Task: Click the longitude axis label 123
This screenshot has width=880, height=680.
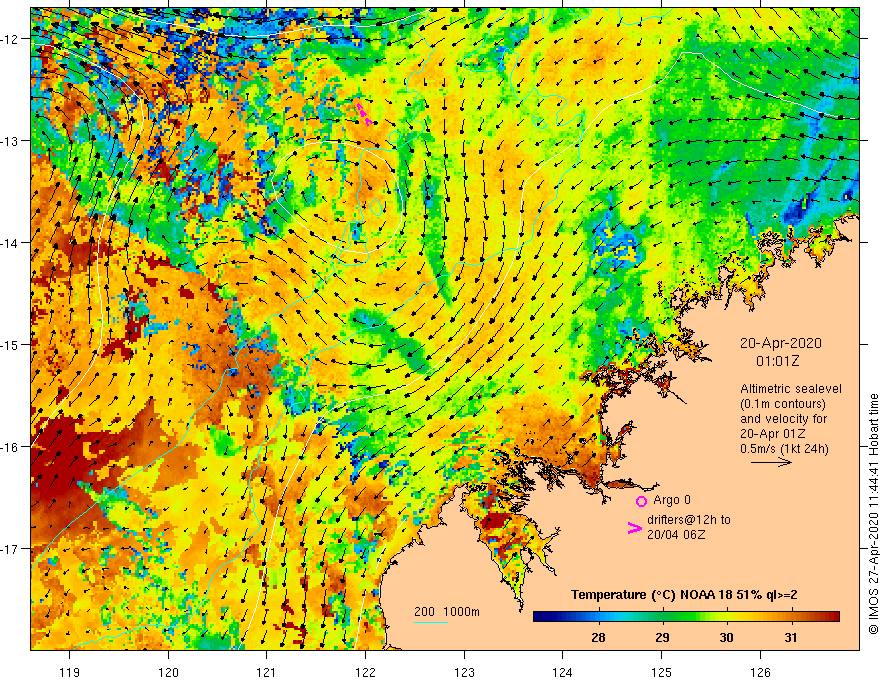Action: (x=464, y=672)
